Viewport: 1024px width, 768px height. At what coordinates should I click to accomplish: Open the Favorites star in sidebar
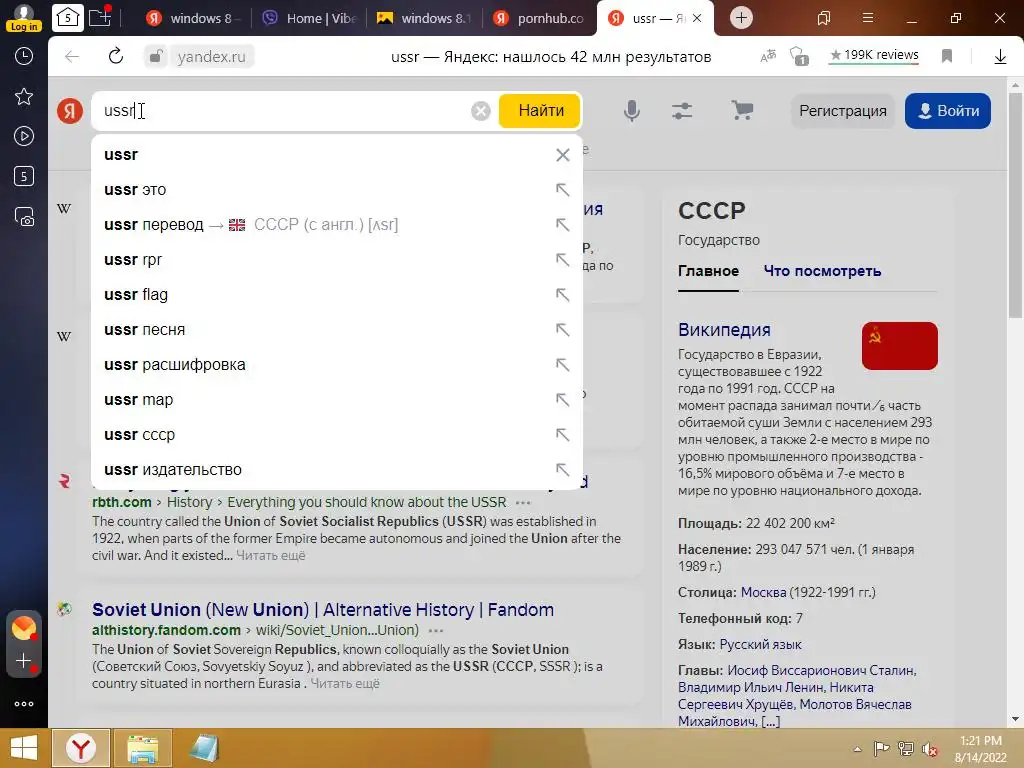point(24,97)
